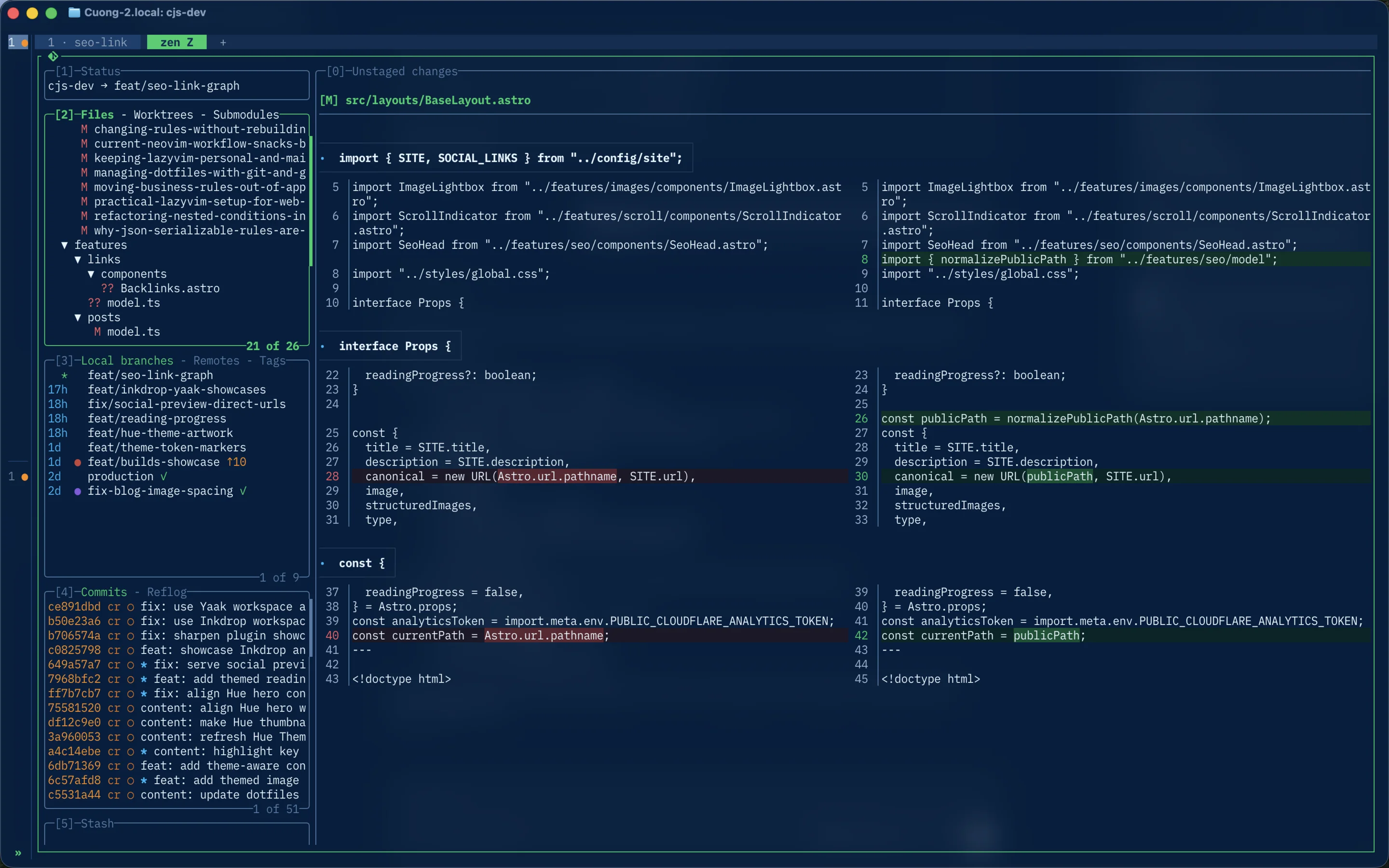Screen dimensions: 1389x868
Task: Click the git diamond icon above Status panel
Action: (53, 56)
